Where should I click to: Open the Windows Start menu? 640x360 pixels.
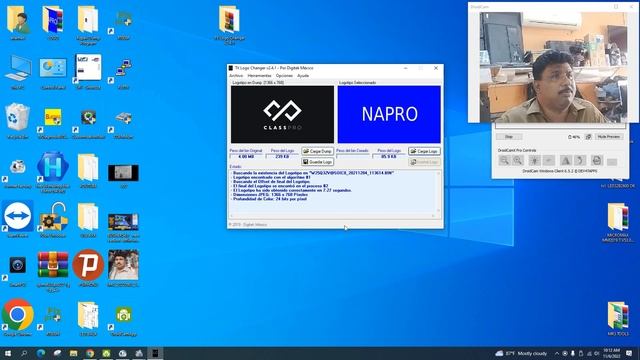[x=7, y=353]
